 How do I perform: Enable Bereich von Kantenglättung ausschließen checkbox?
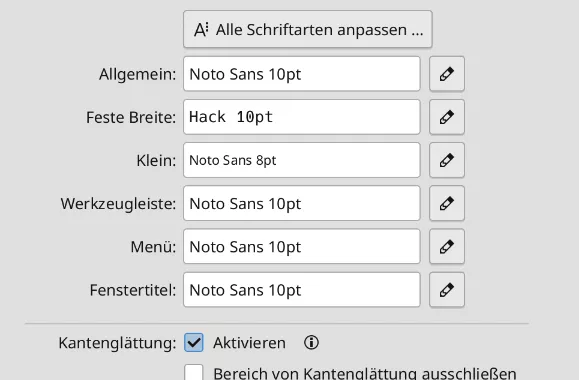[x=194, y=372]
